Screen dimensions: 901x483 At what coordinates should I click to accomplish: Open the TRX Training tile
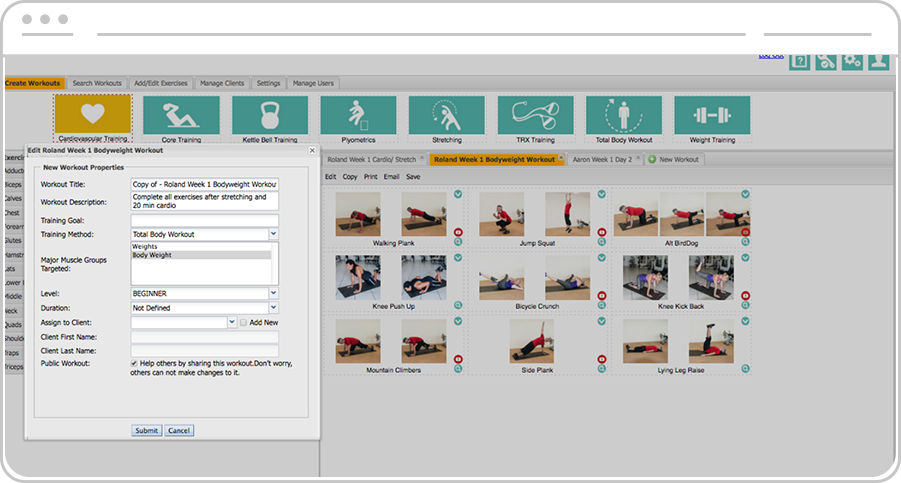(x=535, y=115)
